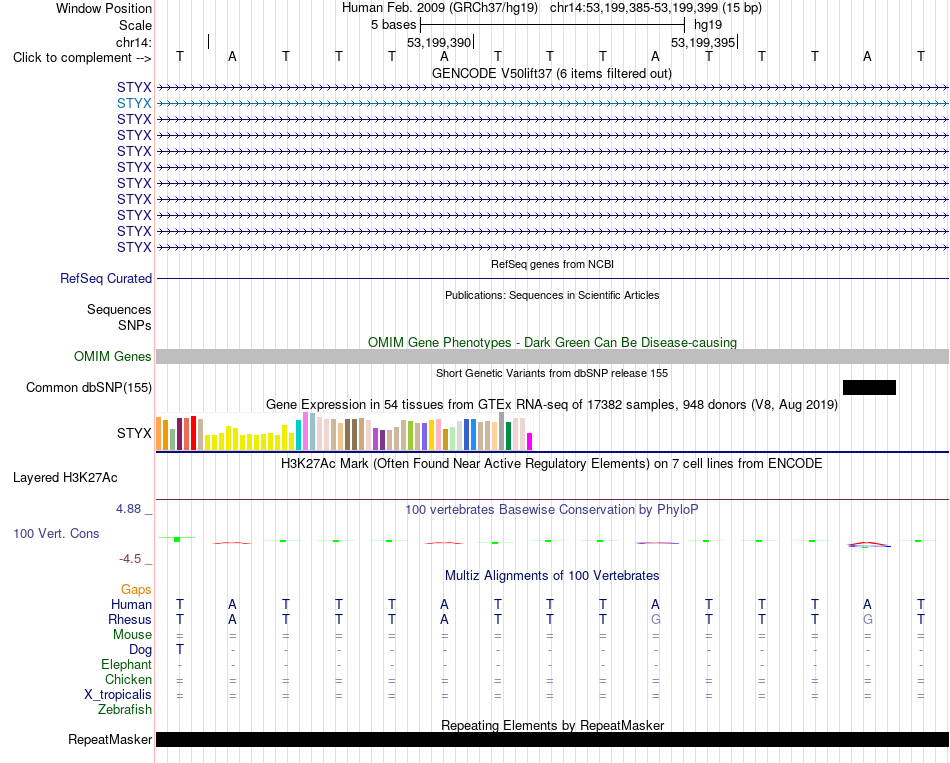Click the 'Click to complement -->' label
Image resolution: width=950 pixels, height=763 pixels.
[x=82, y=58]
